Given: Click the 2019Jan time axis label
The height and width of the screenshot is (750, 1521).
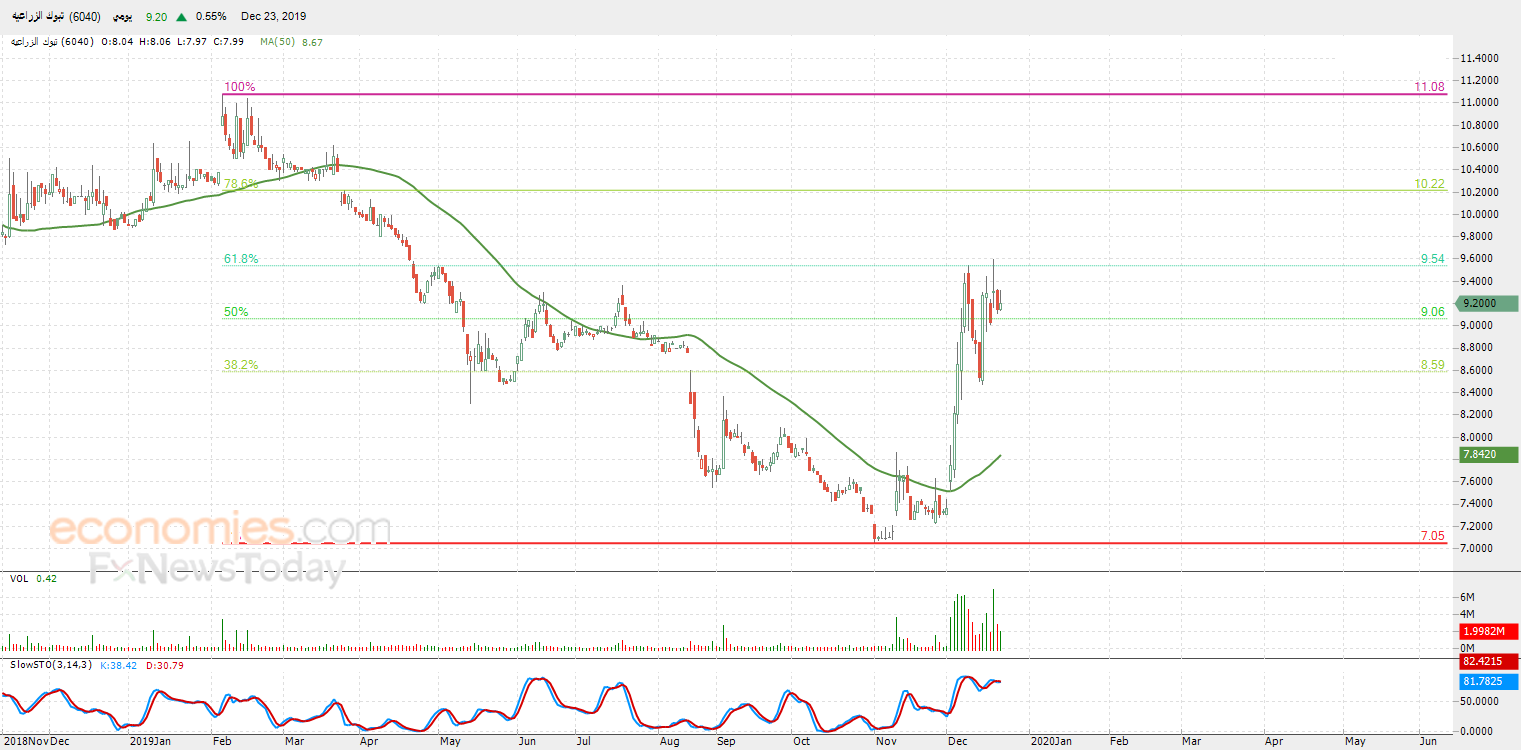Looking at the screenshot, I should pos(151,742).
